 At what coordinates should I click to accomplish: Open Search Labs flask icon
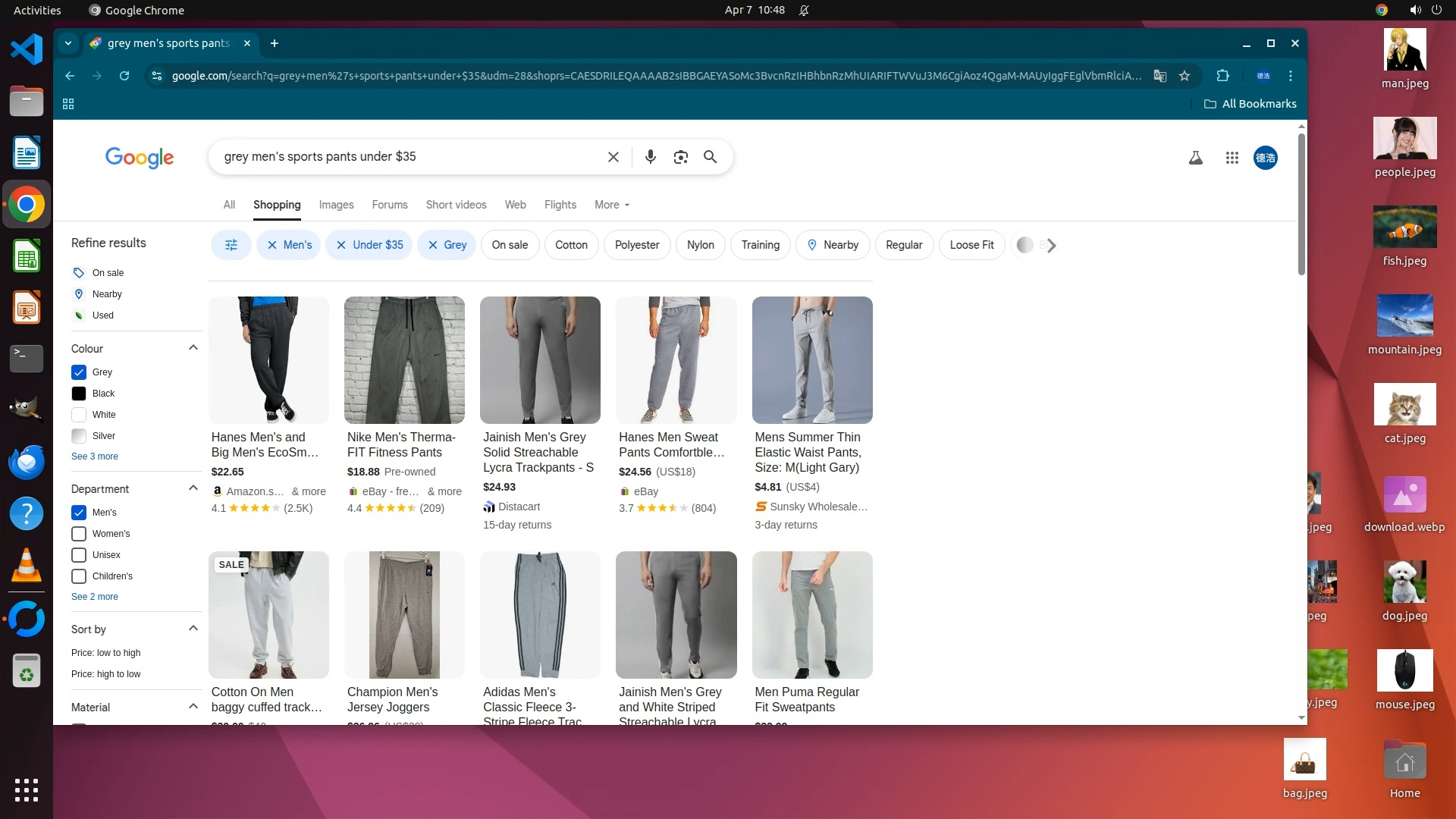pyautogui.click(x=1195, y=158)
